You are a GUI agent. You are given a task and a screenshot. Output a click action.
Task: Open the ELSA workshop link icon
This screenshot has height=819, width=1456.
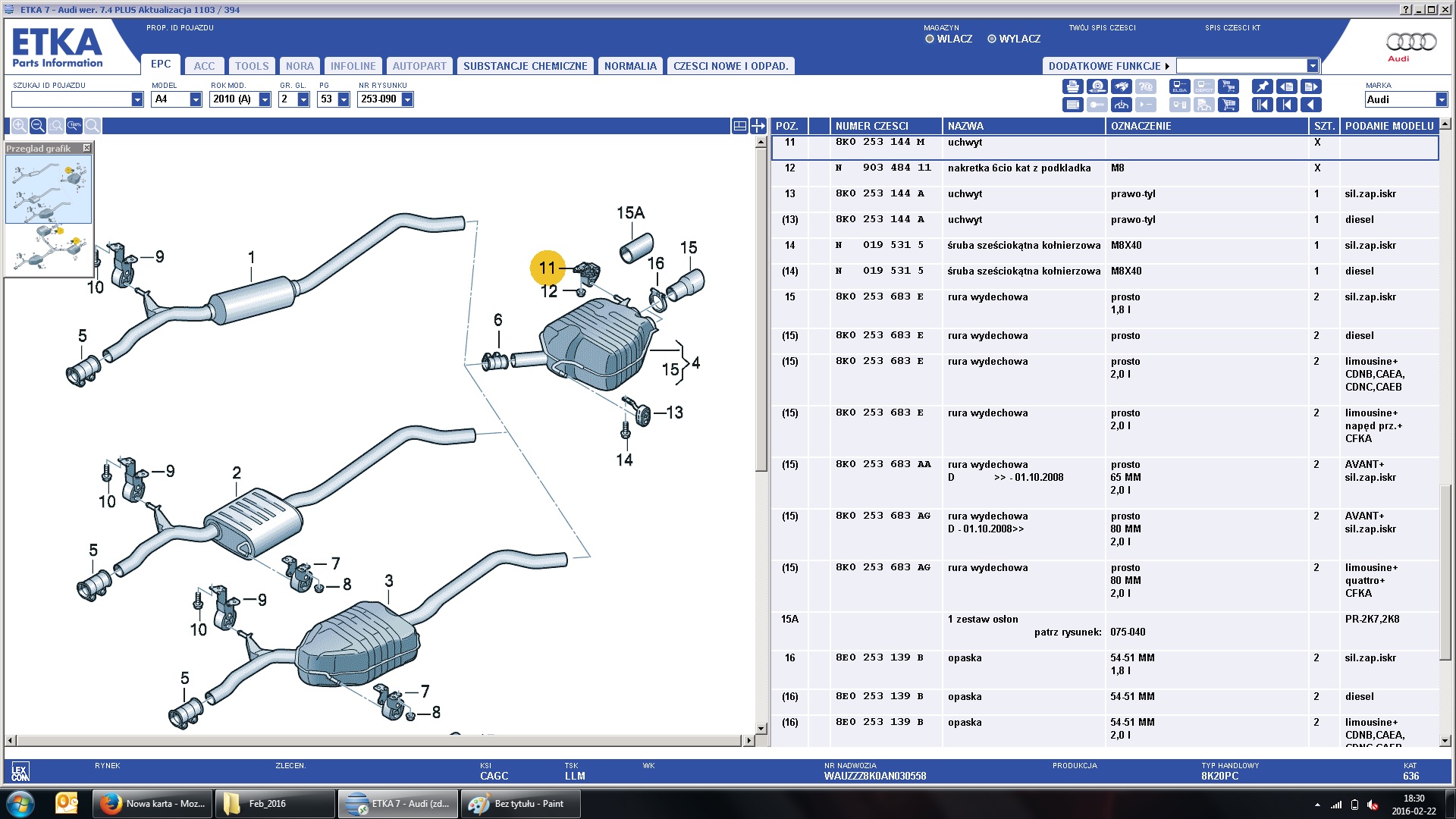tap(1180, 86)
